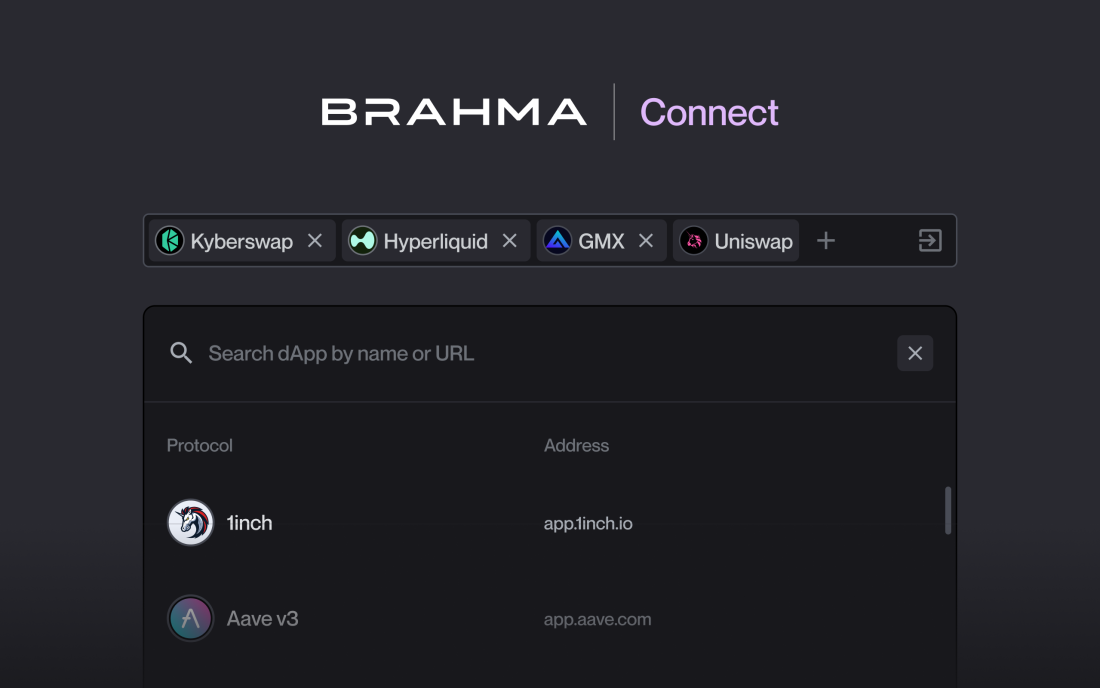
Task: Switch to the GMX tab
Action: (x=601, y=241)
